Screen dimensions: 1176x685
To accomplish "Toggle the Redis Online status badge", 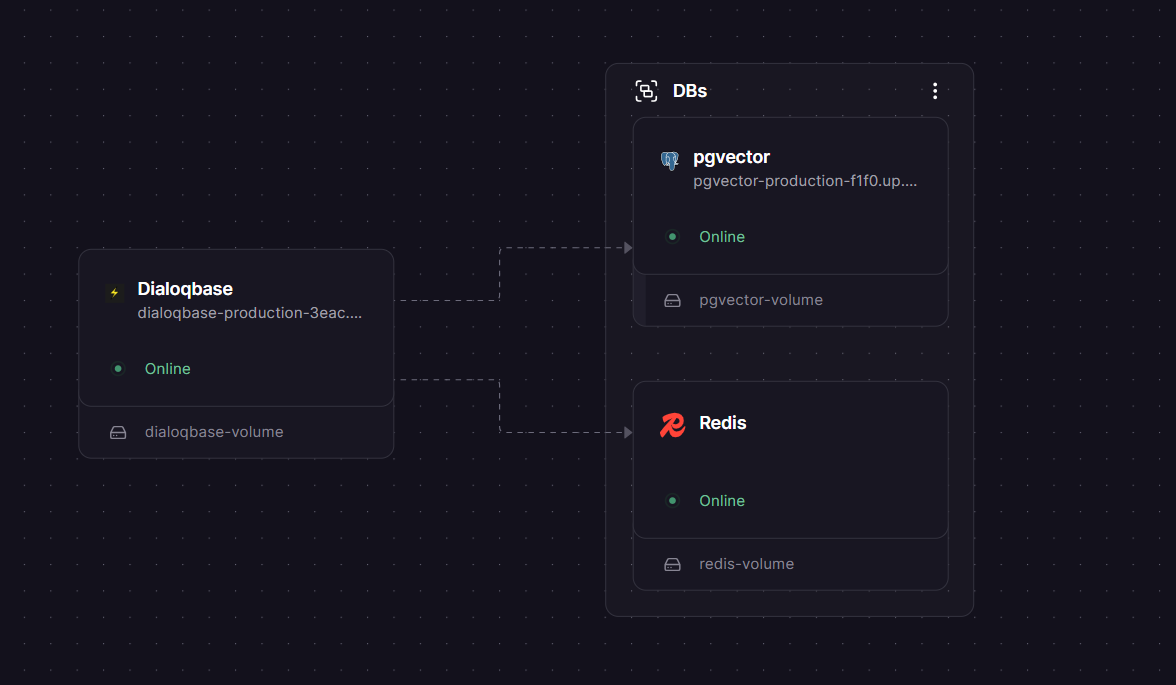I will click(722, 500).
